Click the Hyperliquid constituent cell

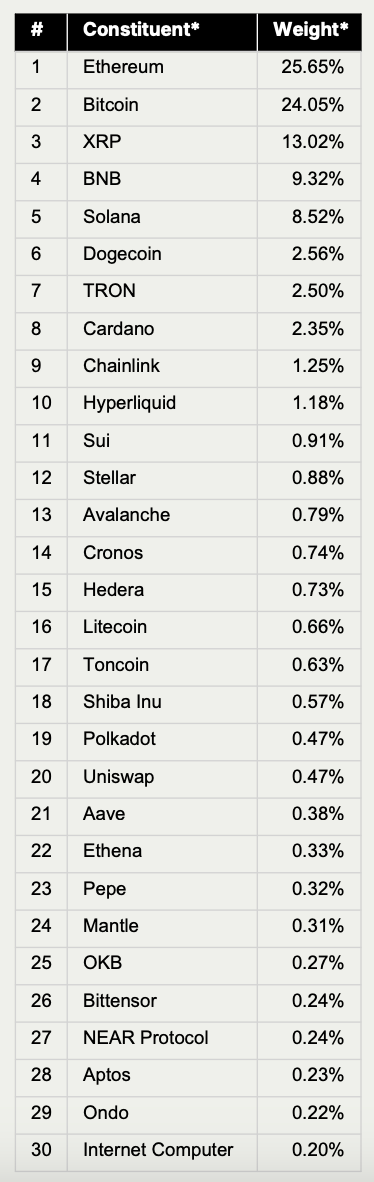pos(162,403)
